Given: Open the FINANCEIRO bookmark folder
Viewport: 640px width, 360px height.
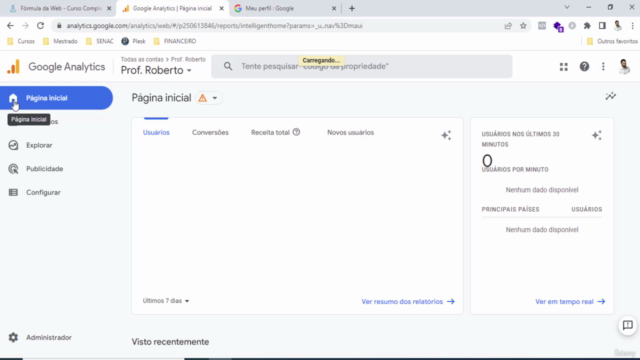Looking at the screenshot, I should click(x=175, y=41).
